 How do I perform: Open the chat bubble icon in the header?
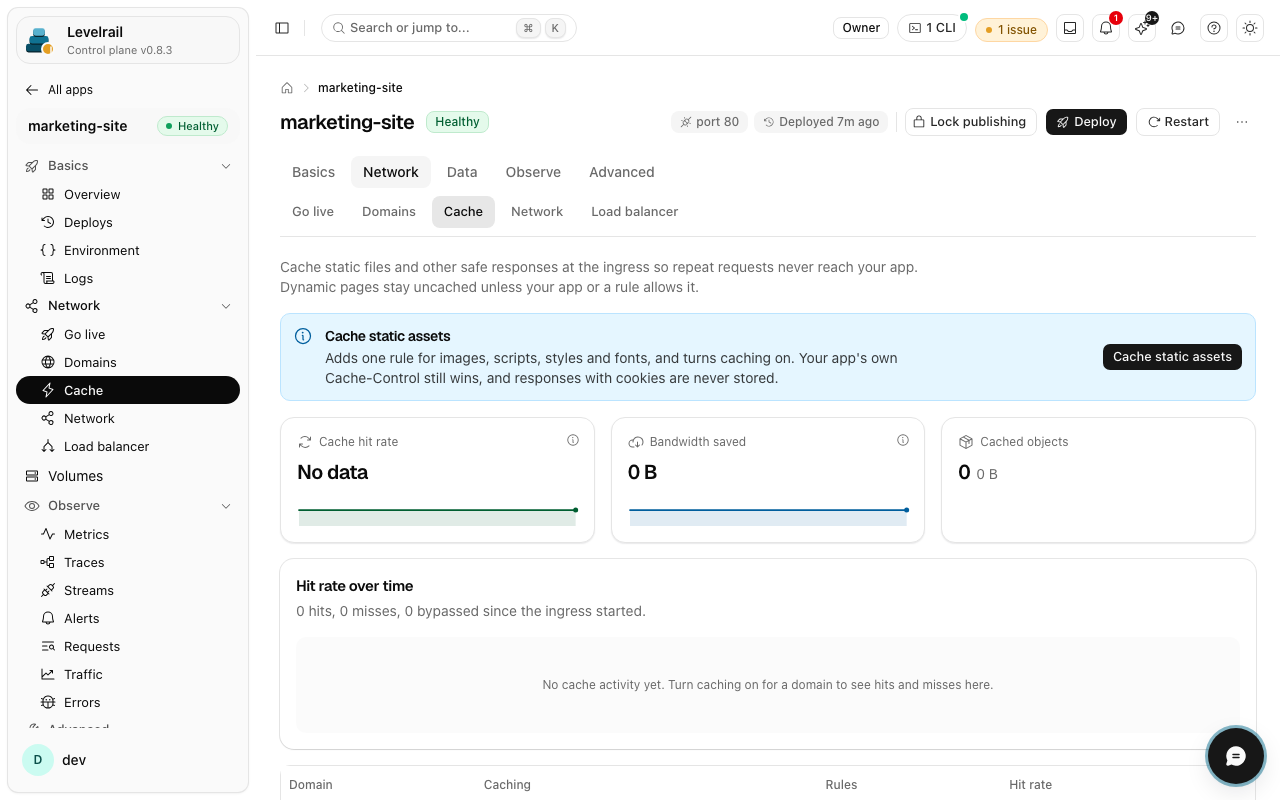[1178, 28]
